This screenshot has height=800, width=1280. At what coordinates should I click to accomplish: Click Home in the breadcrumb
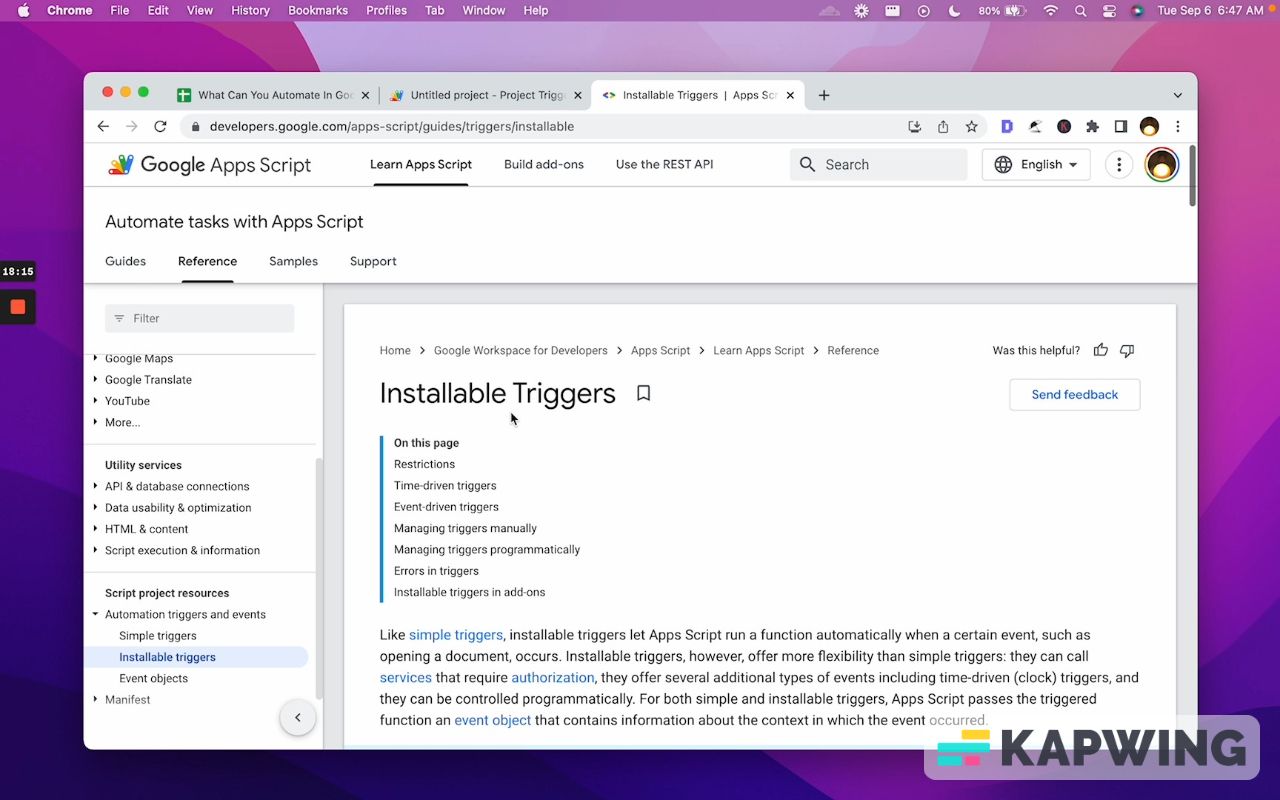click(x=395, y=350)
